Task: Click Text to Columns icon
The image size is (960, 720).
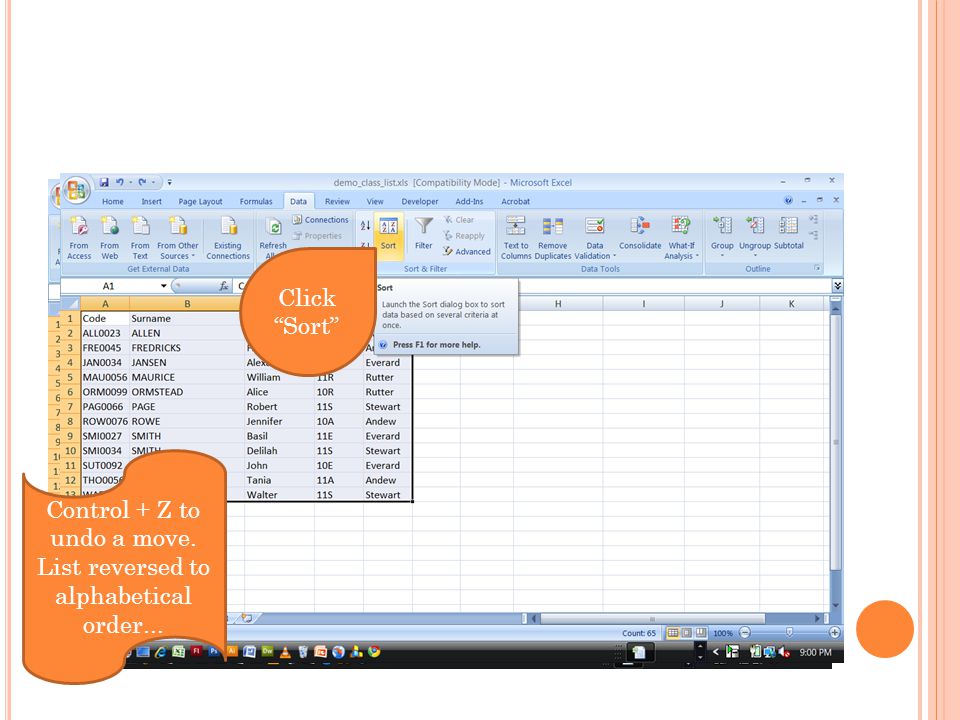Action: pyautogui.click(x=516, y=226)
